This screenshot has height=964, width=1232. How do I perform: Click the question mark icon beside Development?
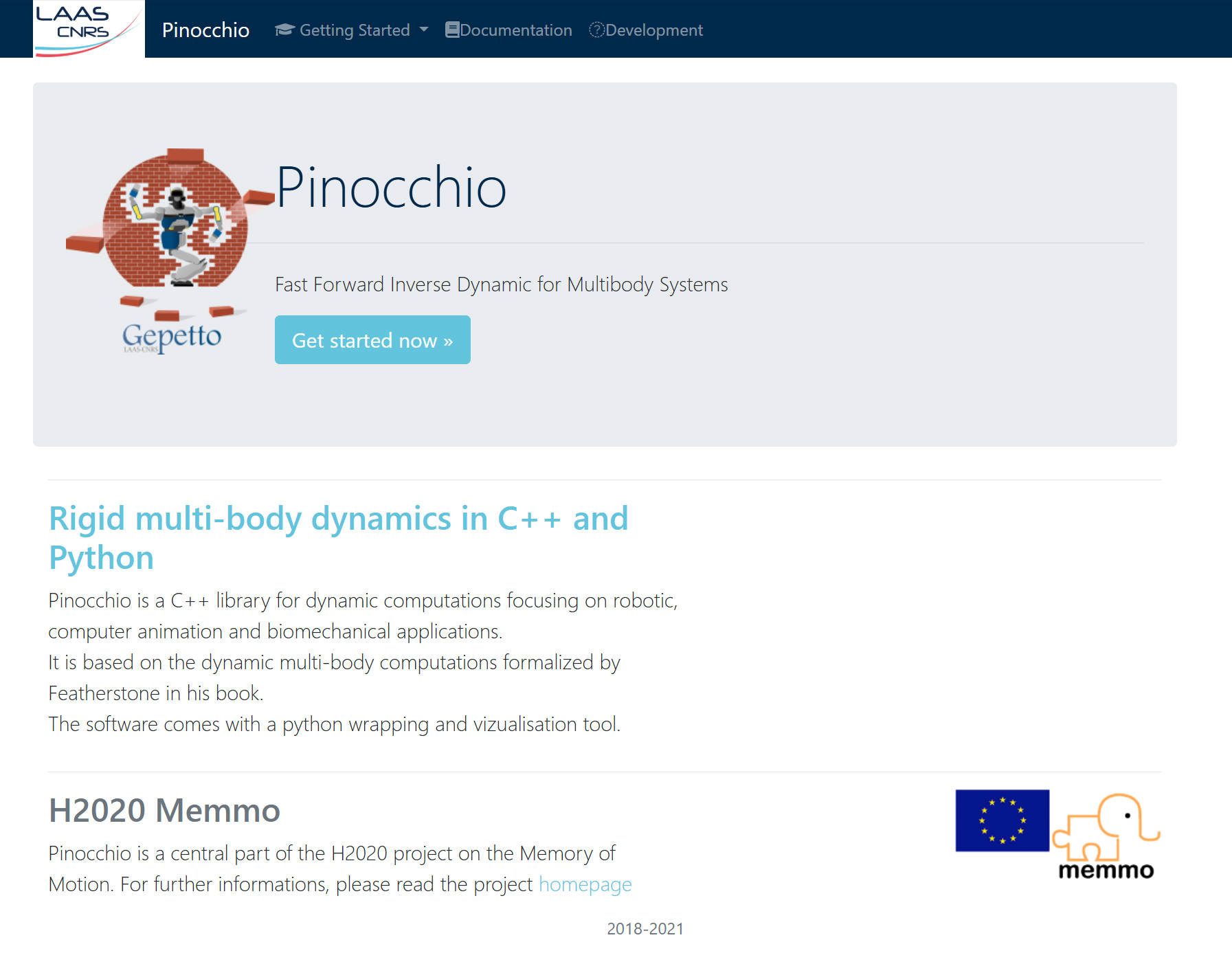[x=596, y=30]
